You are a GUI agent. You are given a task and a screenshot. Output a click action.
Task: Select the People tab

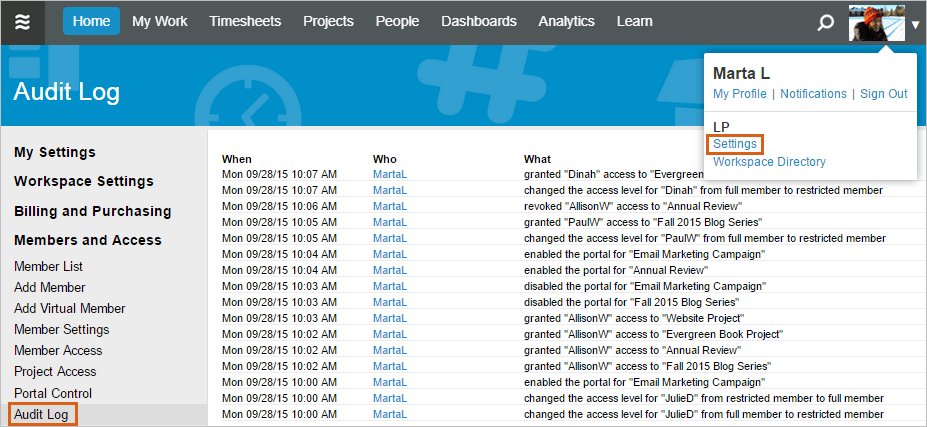point(397,21)
